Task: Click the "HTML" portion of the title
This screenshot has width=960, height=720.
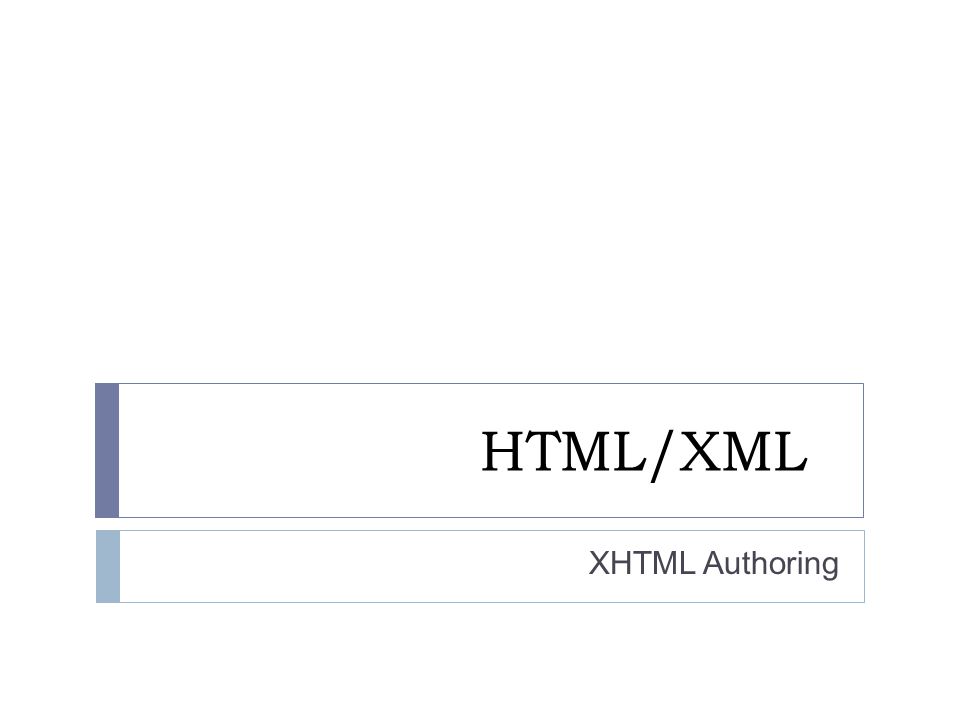Action: click(x=564, y=451)
